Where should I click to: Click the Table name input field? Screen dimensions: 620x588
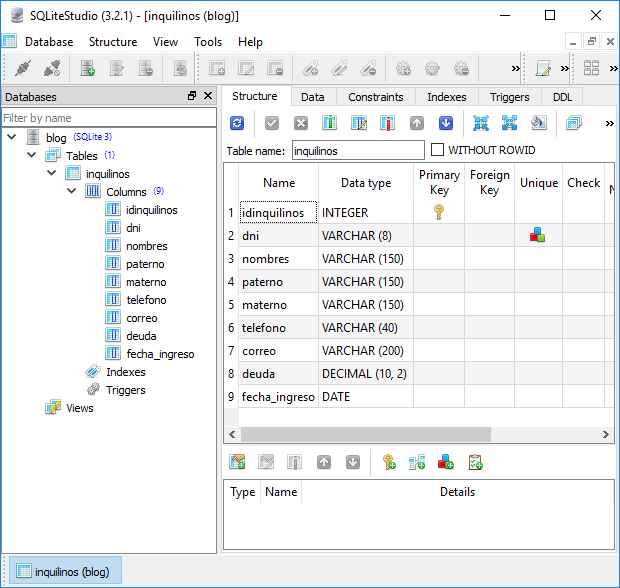click(358, 151)
